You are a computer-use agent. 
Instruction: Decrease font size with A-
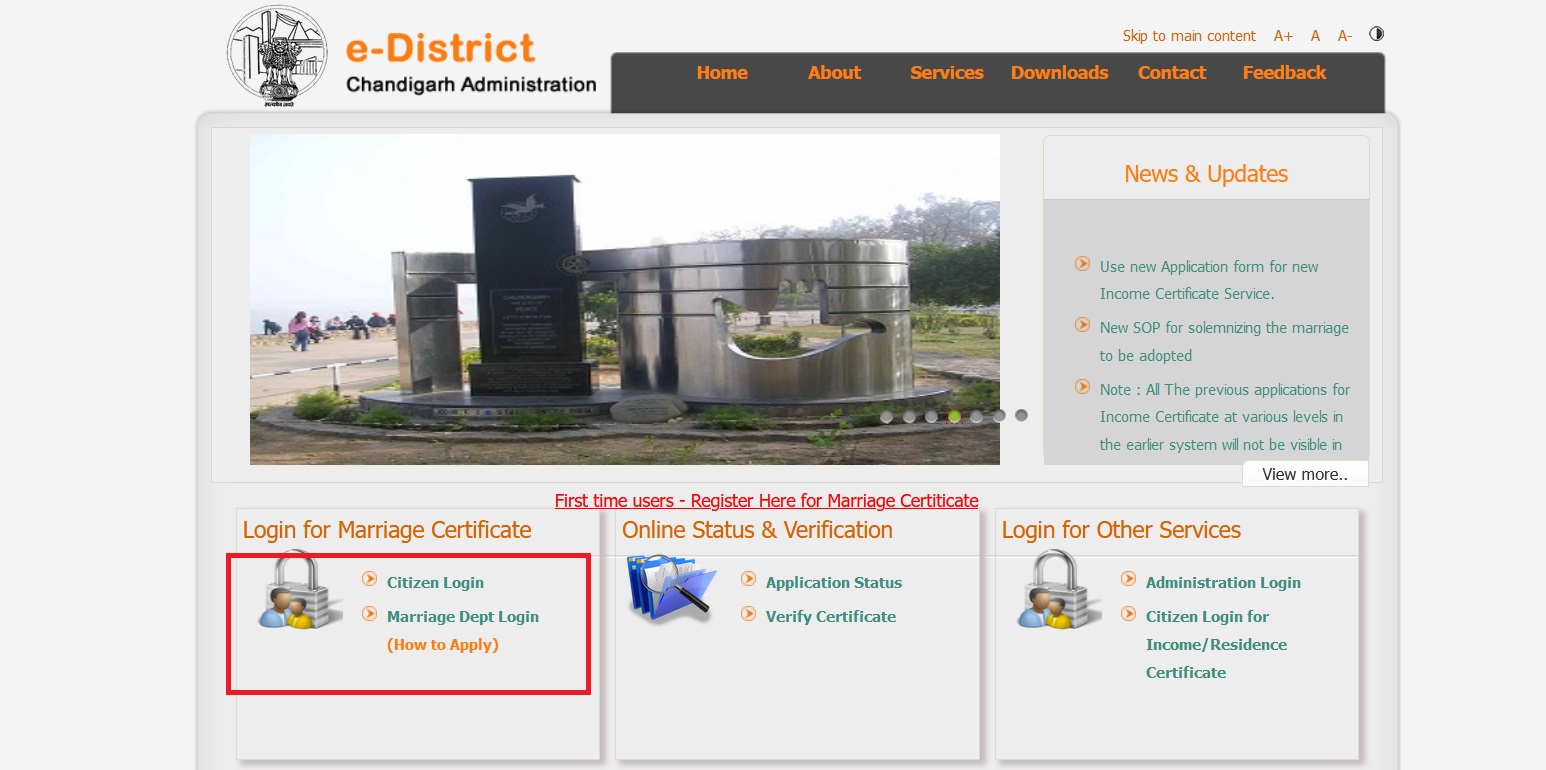[x=1345, y=36]
